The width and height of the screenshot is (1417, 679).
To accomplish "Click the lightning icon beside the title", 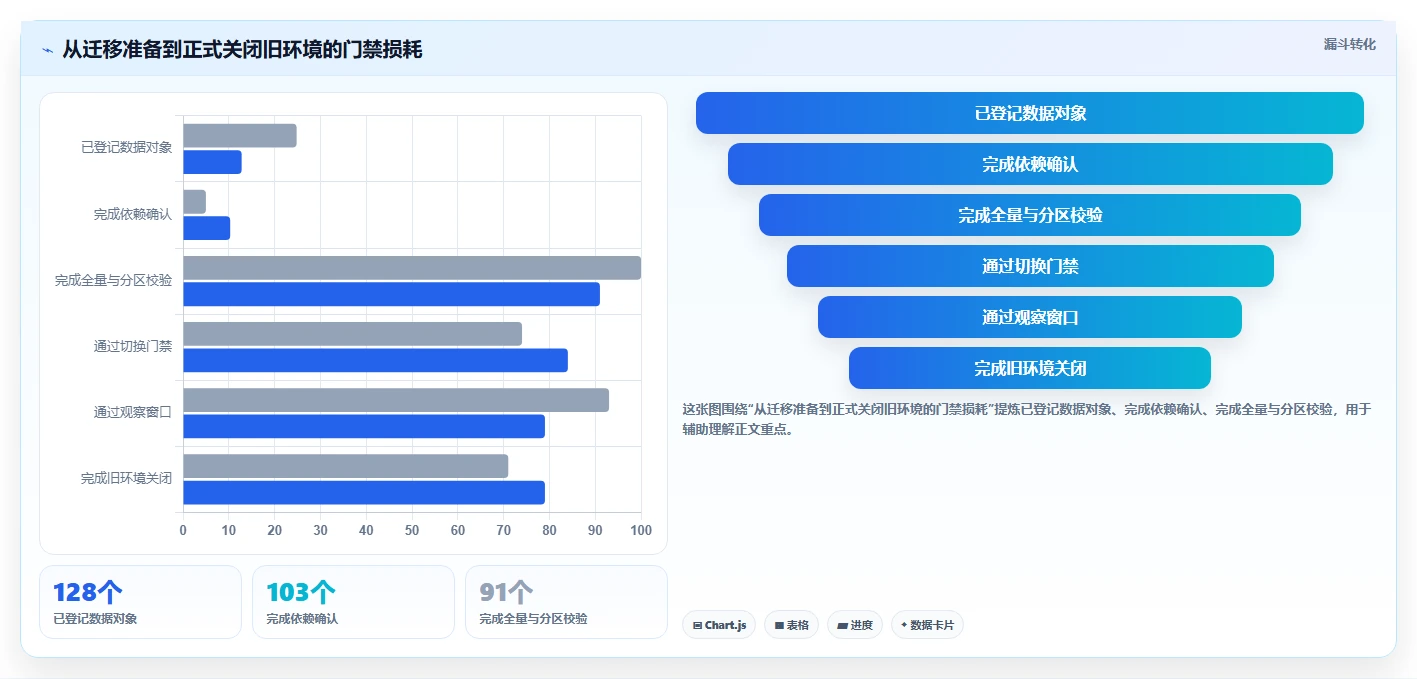I will [x=47, y=50].
